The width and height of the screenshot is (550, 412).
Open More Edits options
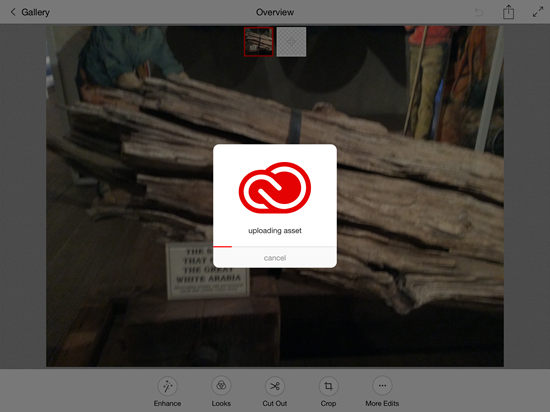[x=382, y=392]
